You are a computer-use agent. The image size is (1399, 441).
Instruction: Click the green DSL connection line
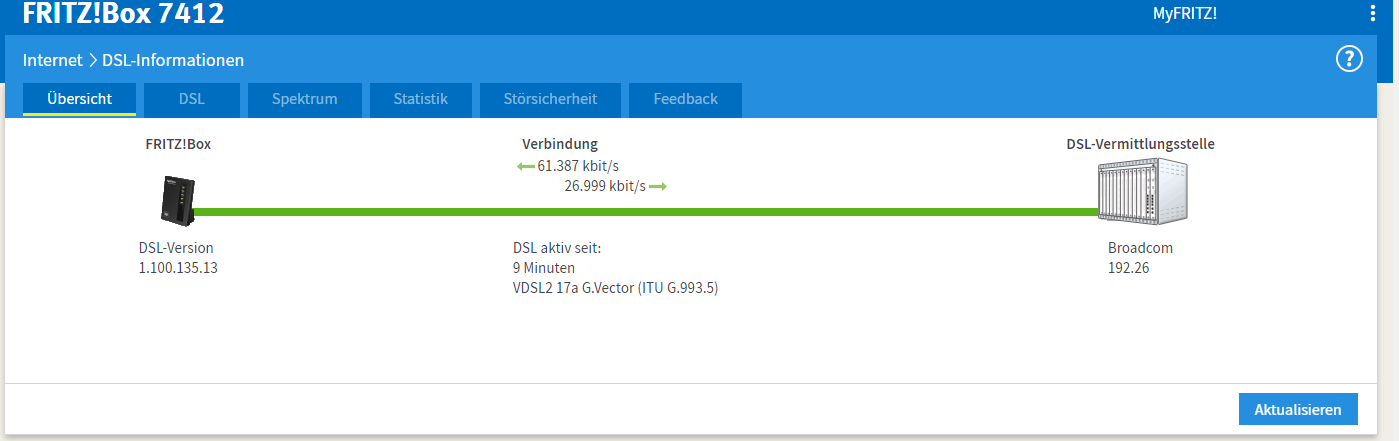pyautogui.click(x=645, y=212)
